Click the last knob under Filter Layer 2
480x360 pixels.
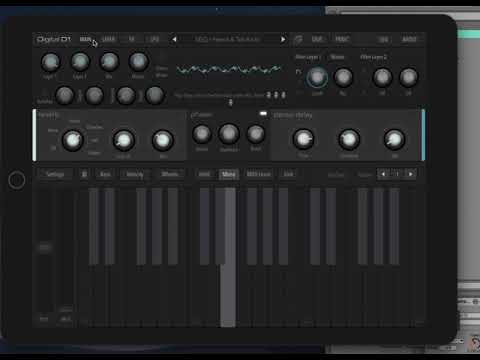click(408, 77)
